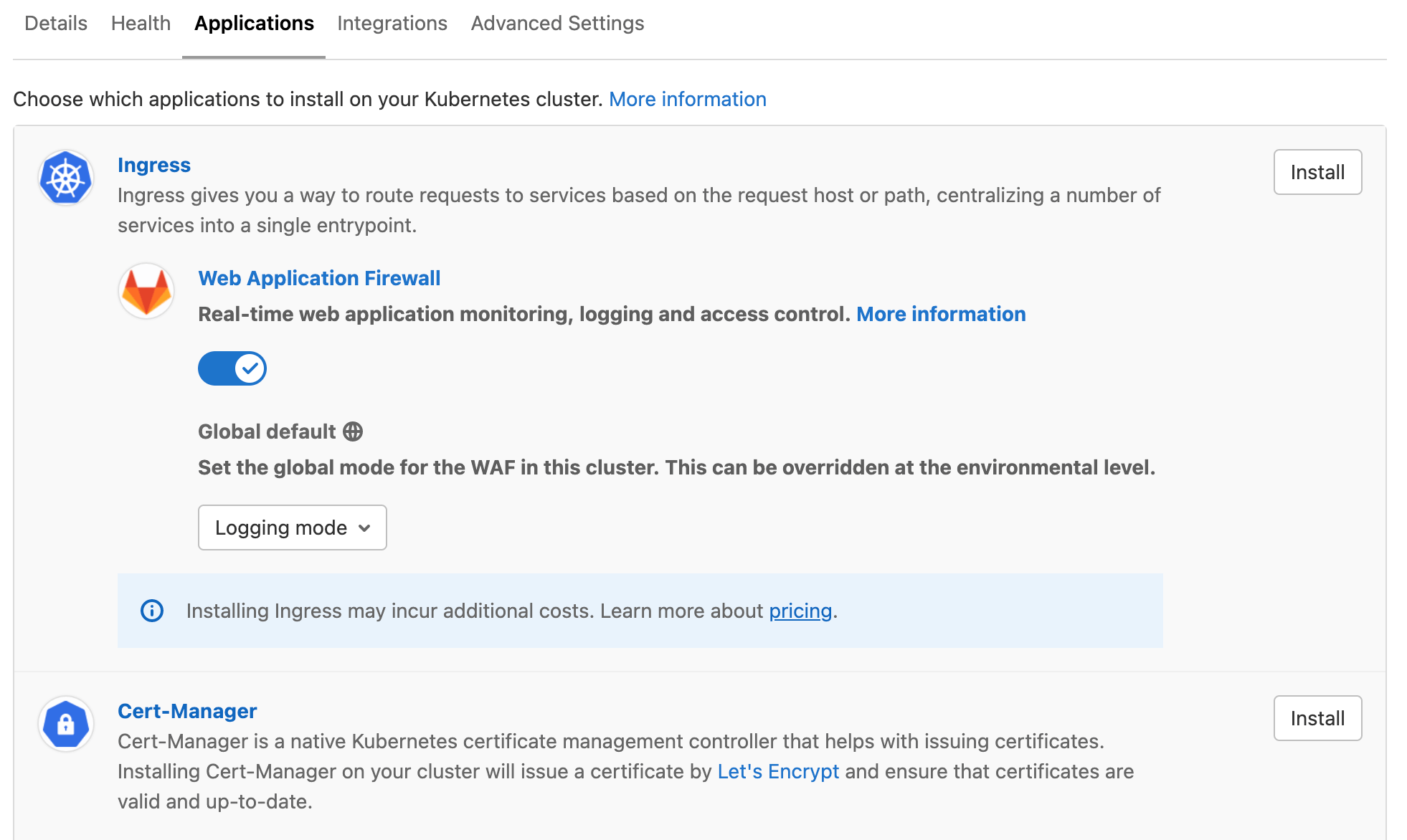Install the Ingress application
Image resolution: width=1407 pixels, height=840 pixels.
coord(1317,172)
